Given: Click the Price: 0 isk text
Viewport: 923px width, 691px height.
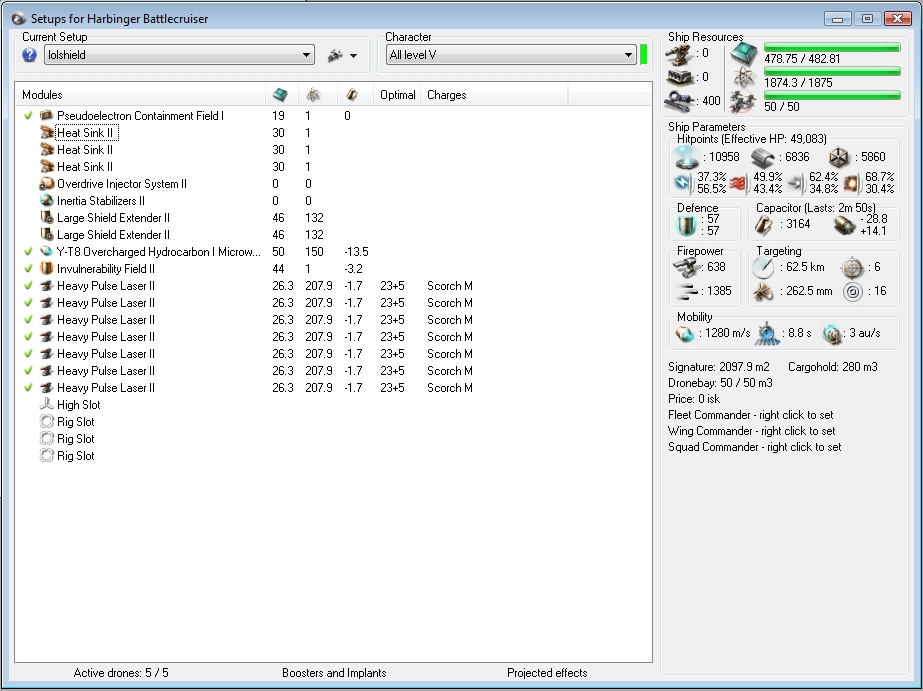Looking at the screenshot, I should click(693, 398).
